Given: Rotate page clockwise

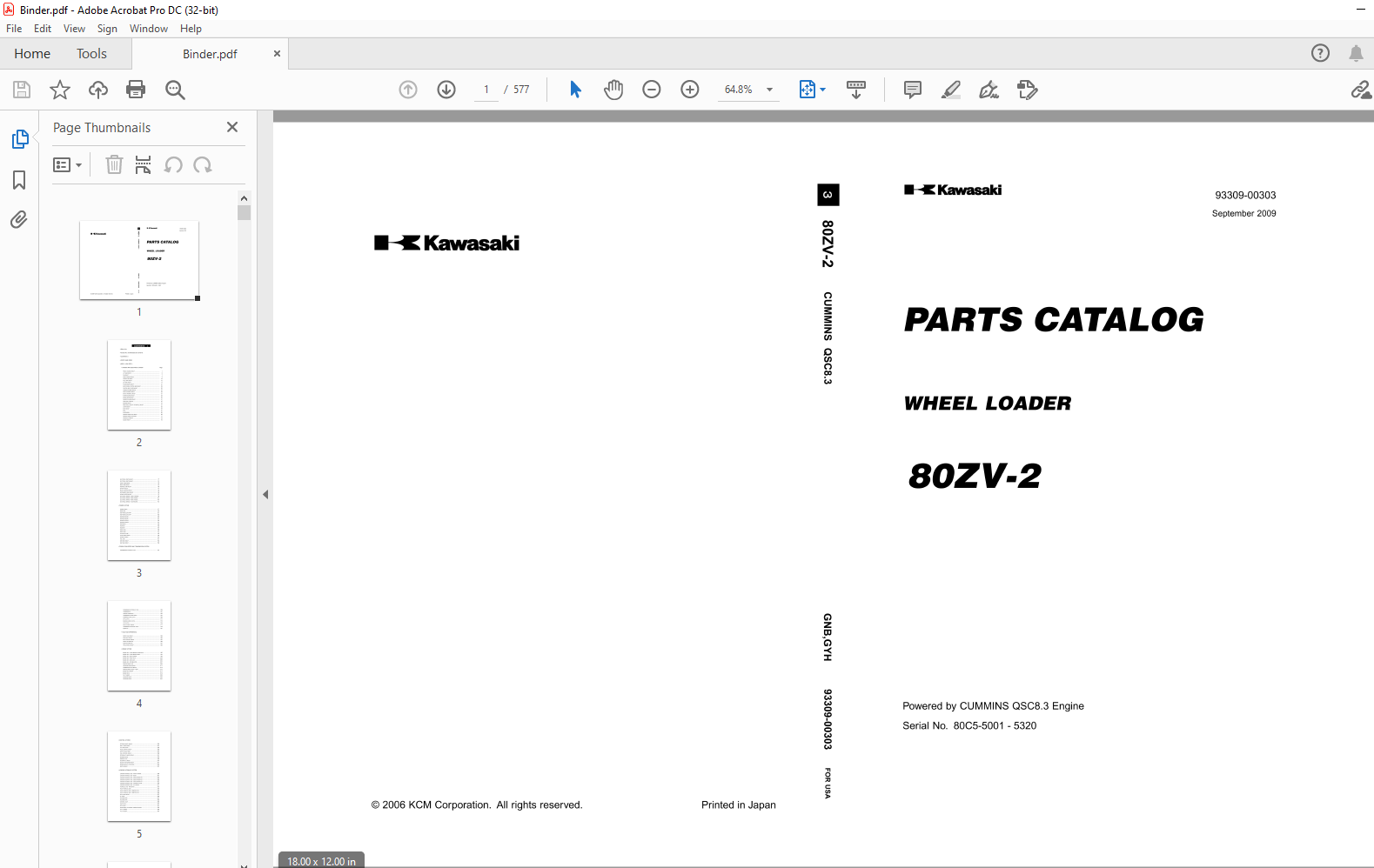Looking at the screenshot, I should coord(203,164).
